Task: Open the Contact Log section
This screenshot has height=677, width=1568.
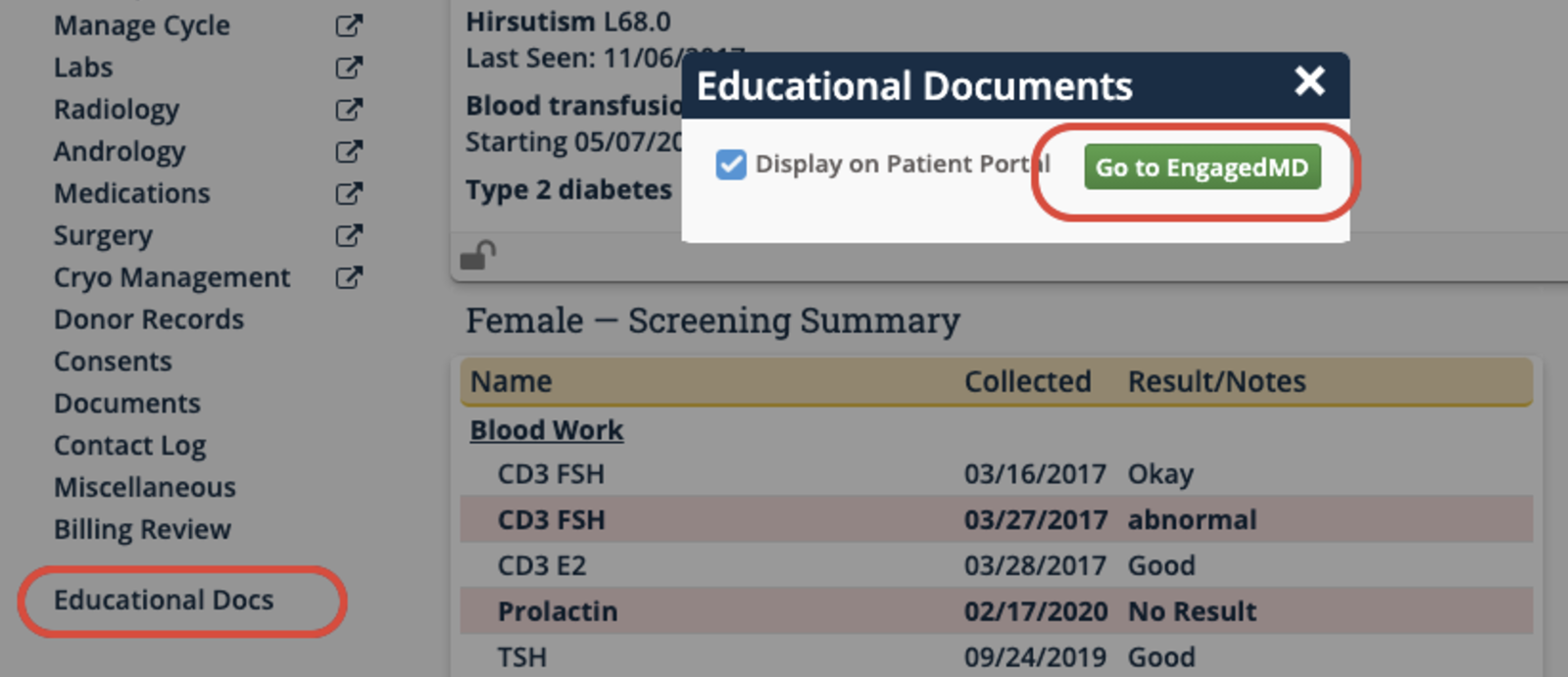Action: [130, 446]
